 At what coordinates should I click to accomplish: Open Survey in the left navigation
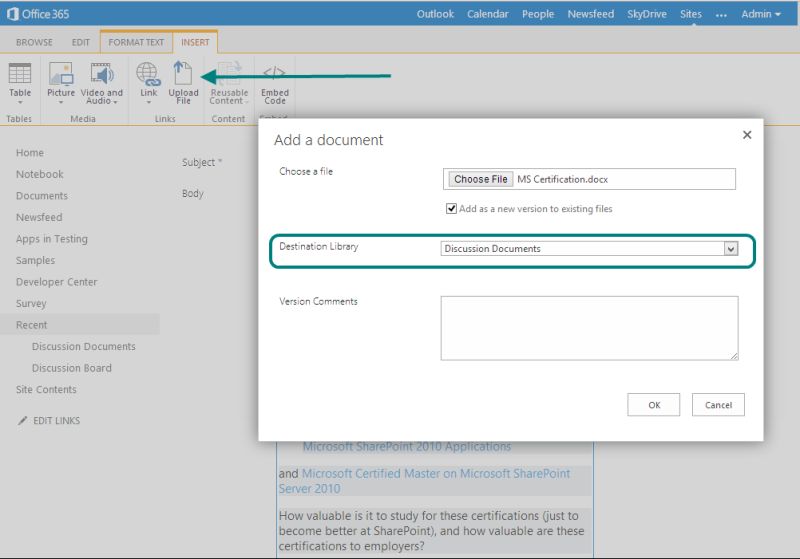point(31,303)
